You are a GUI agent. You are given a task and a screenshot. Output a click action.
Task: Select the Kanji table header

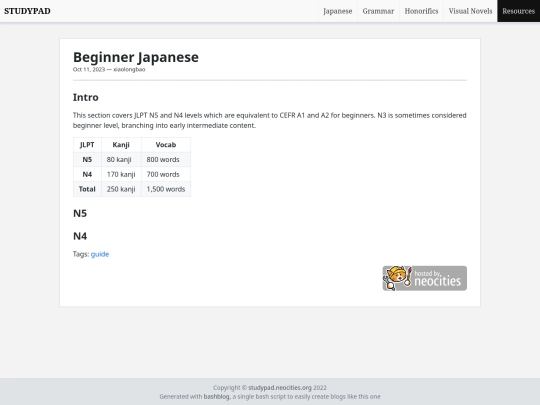click(x=121, y=145)
